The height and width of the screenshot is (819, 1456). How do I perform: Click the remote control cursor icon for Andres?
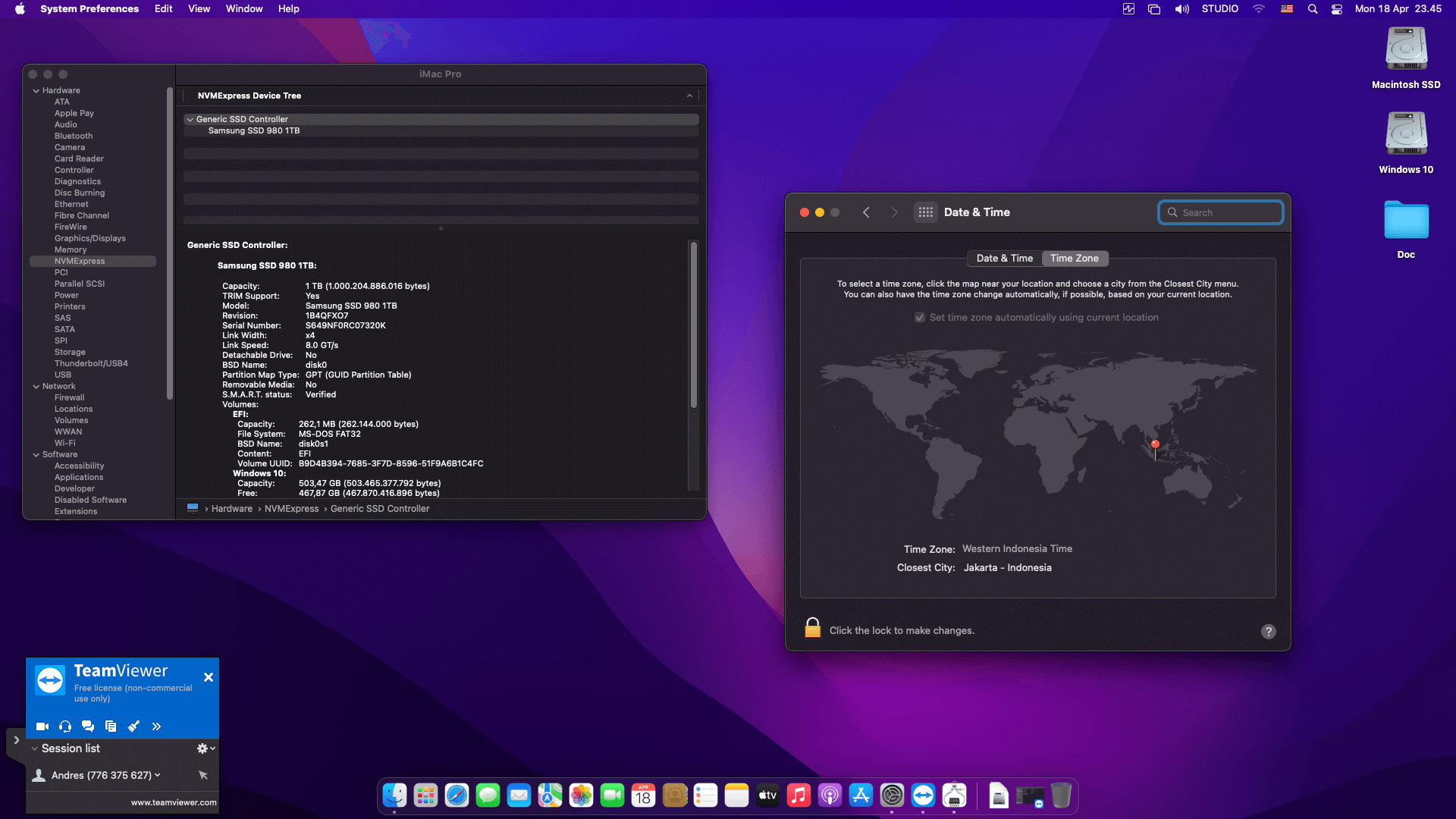pos(203,775)
